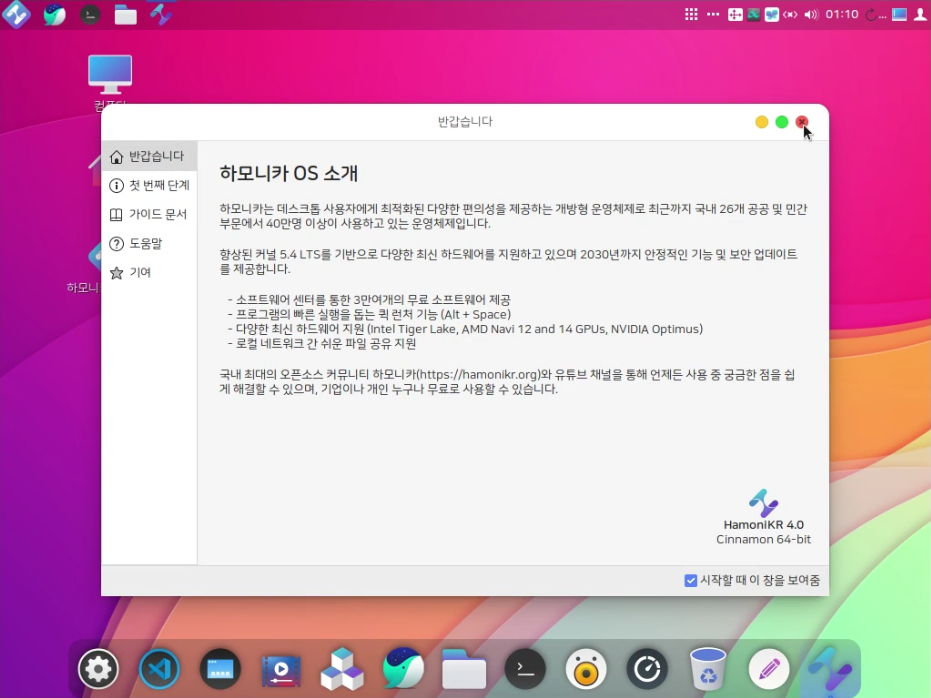Open the HamoniKR menu at top-left
Image resolution: width=931 pixels, height=698 pixels.
(x=16, y=15)
